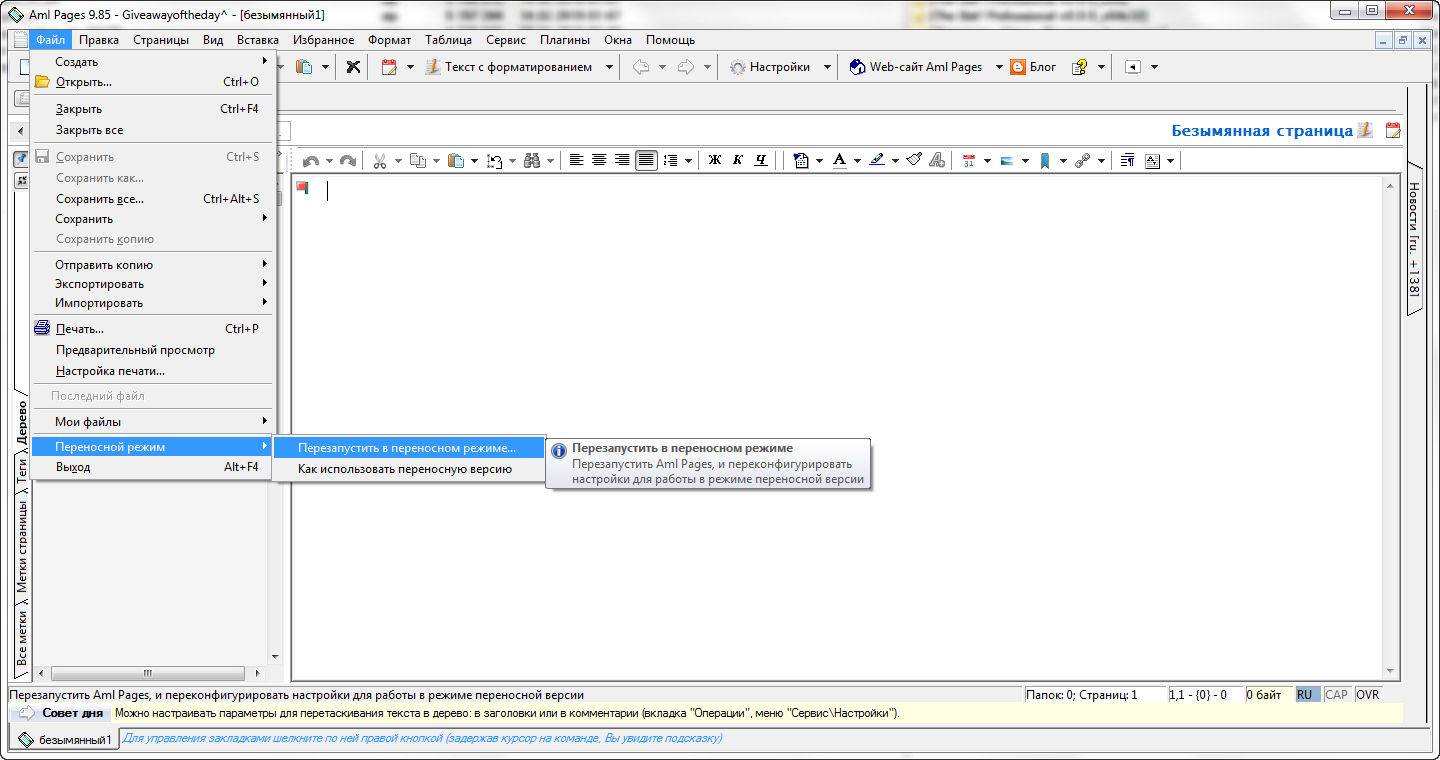Click the bookmark ribbon icon
Image resolution: width=1440 pixels, height=760 pixels.
(1045, 160)
